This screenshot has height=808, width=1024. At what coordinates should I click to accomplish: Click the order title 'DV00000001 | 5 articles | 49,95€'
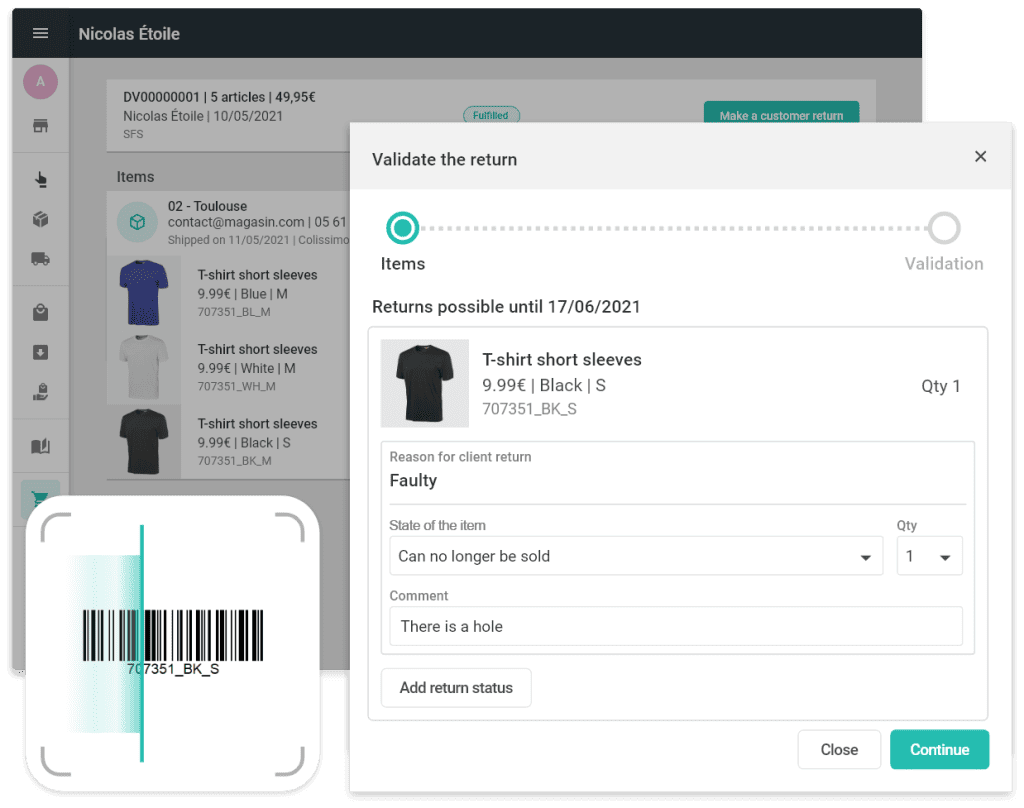pyautogui.click(x=219, y=97)
